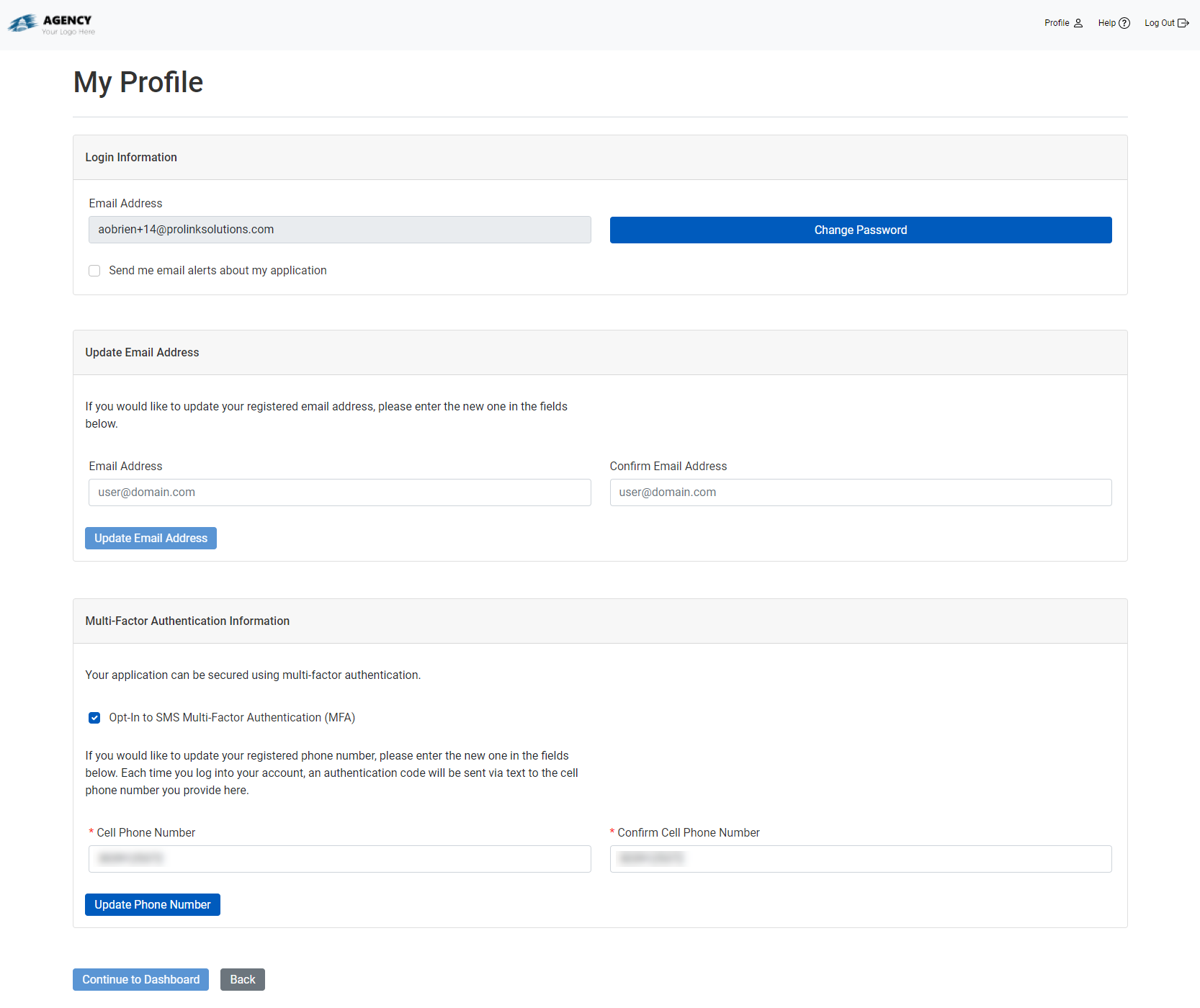Click Update Email Address button
The height and width of the screenshot is (1008, 1200).
click(x=151, y=538)
